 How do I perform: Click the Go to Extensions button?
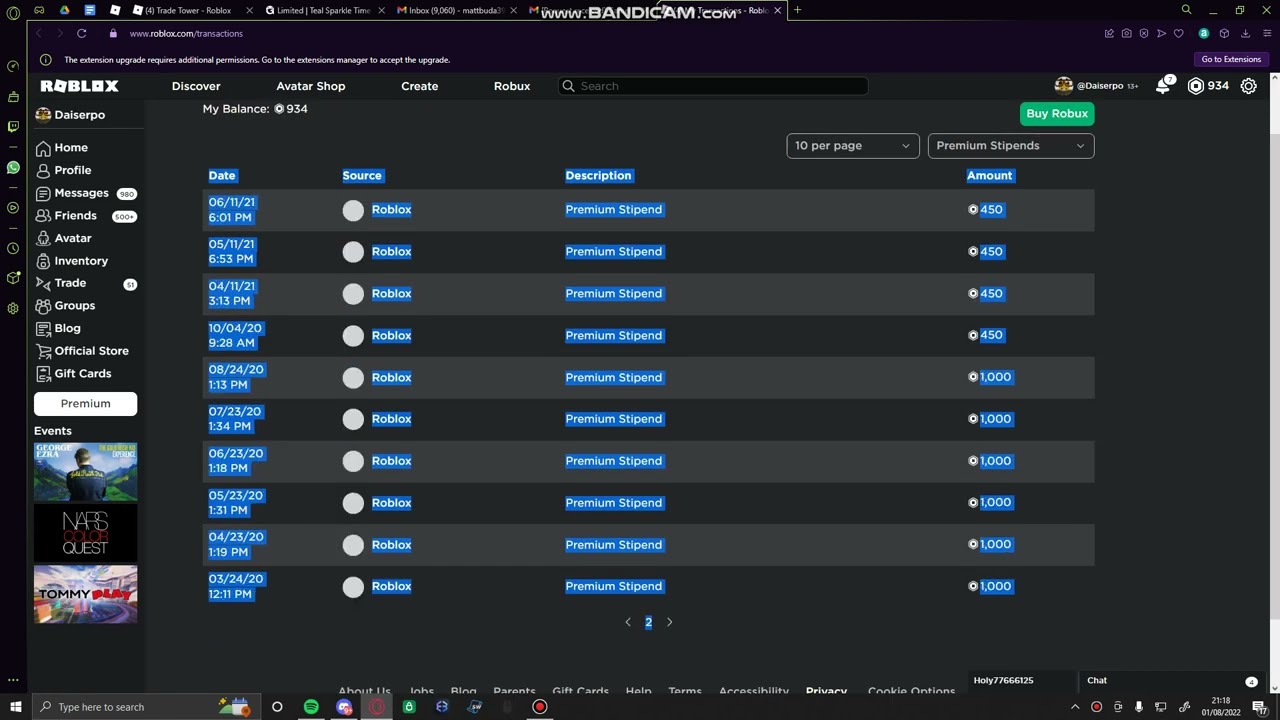point(1231,60)
